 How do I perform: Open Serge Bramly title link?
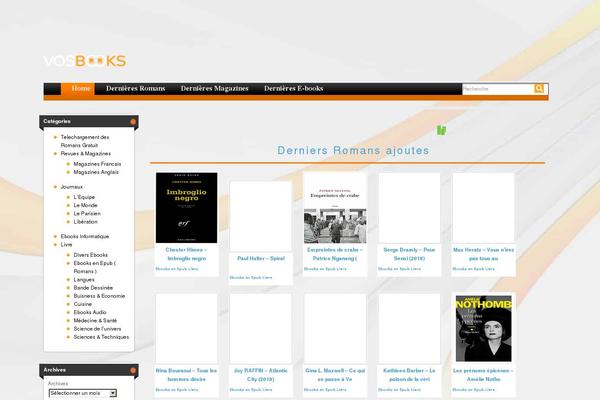coord(409,254)
